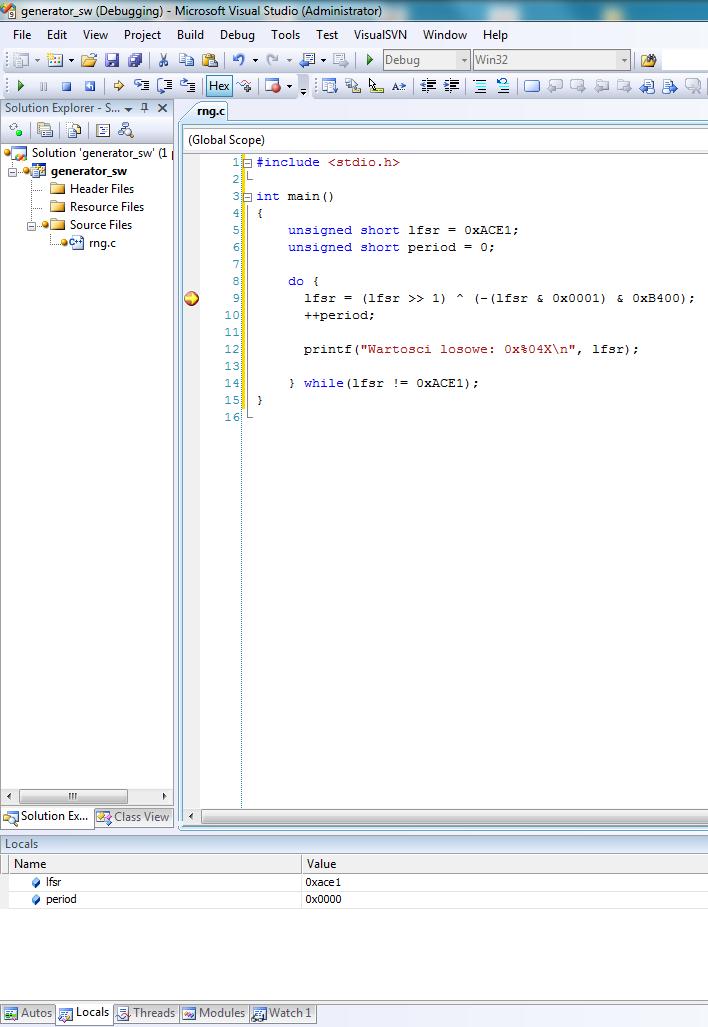Open Breakpoints window dropdown arrow
Viewport: 708px width, 1027px height.
point(289,86)
